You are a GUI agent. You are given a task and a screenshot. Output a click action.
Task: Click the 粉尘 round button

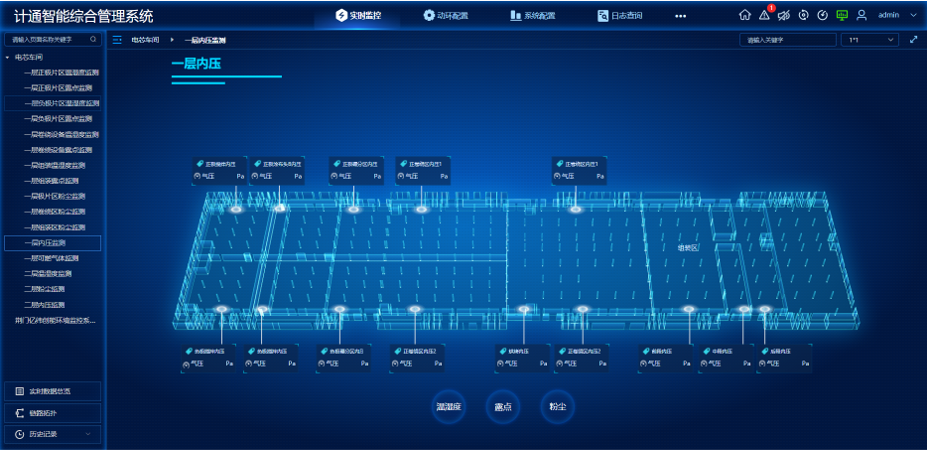[557, 407]
